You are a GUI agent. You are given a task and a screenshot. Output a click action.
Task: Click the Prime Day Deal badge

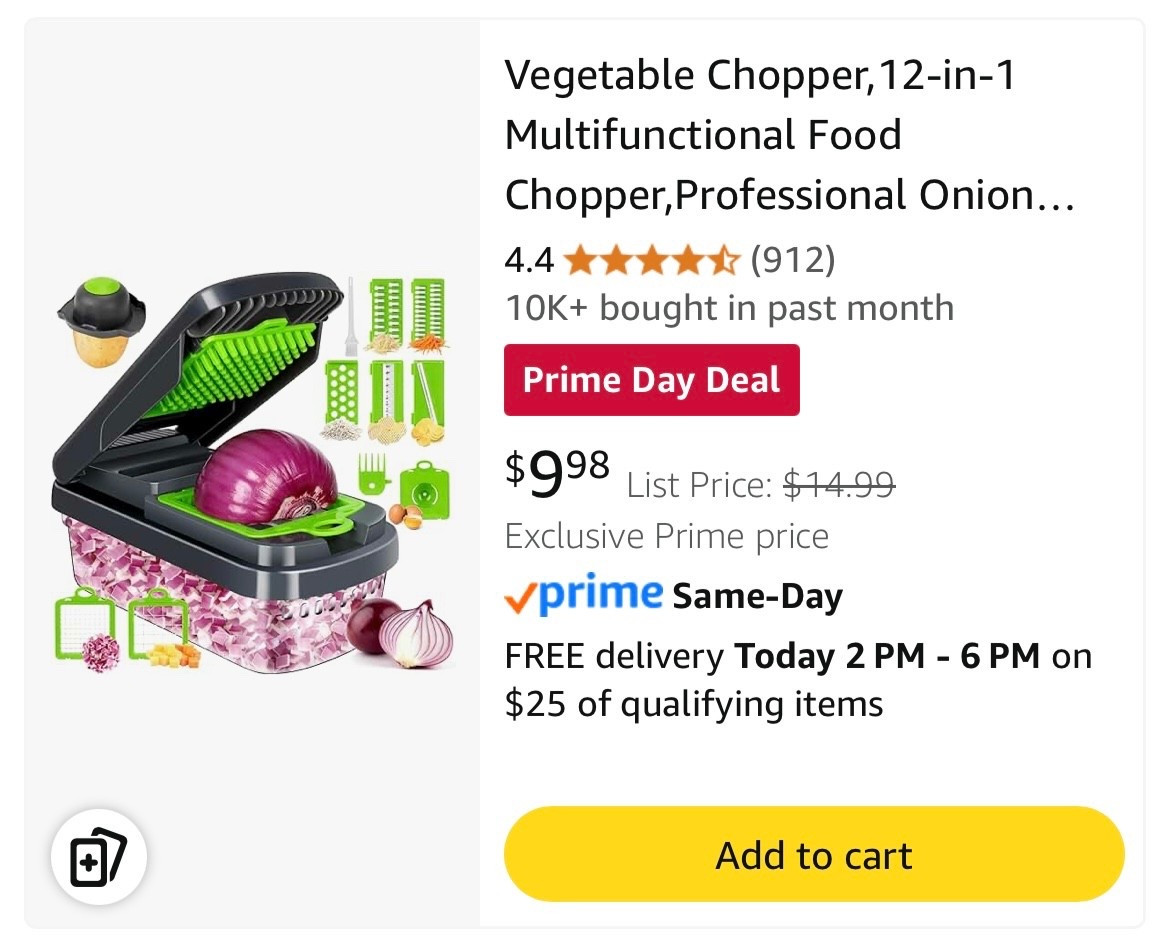coord(651,379)
